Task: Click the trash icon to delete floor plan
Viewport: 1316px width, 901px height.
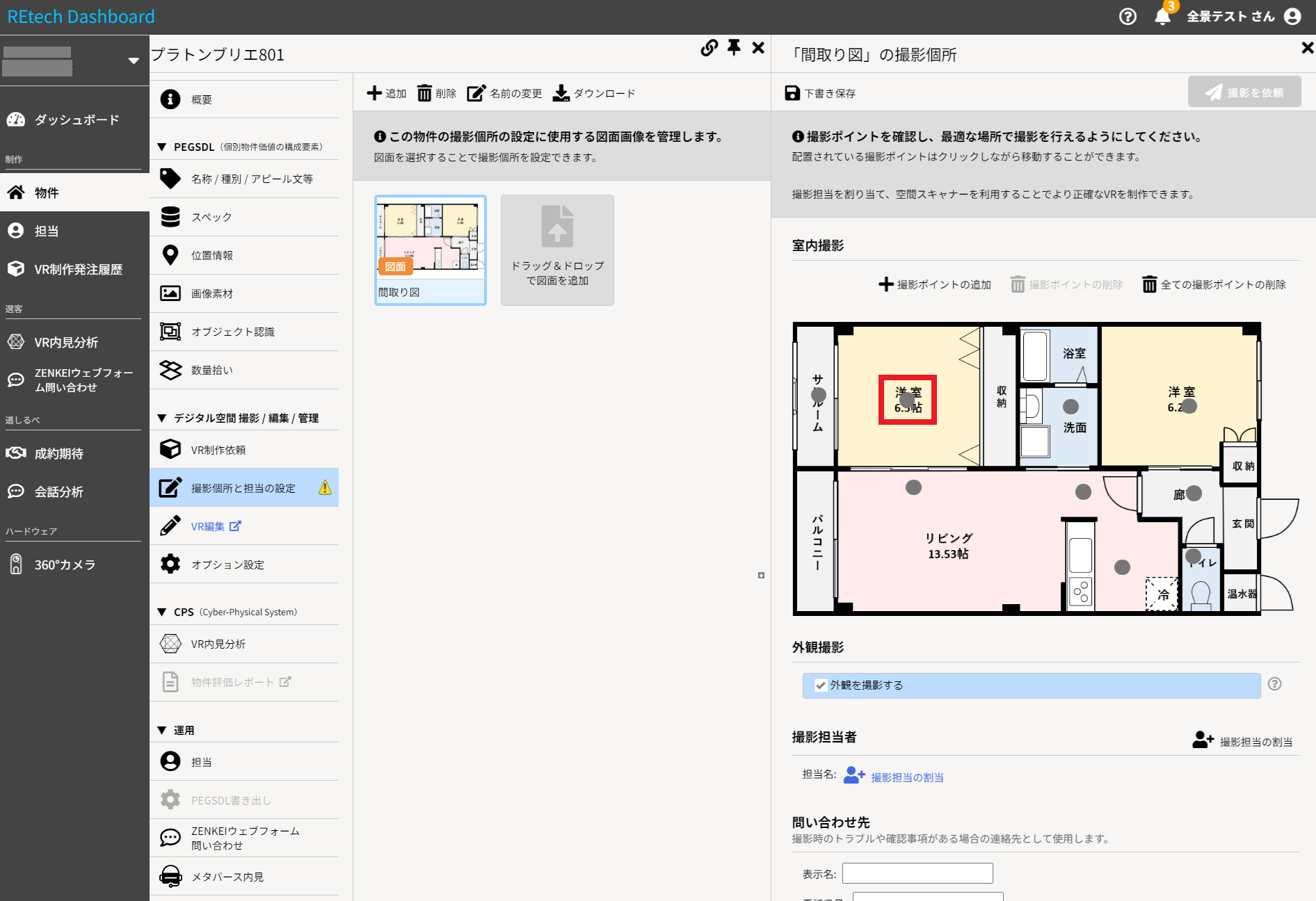Action: (424, 93)
